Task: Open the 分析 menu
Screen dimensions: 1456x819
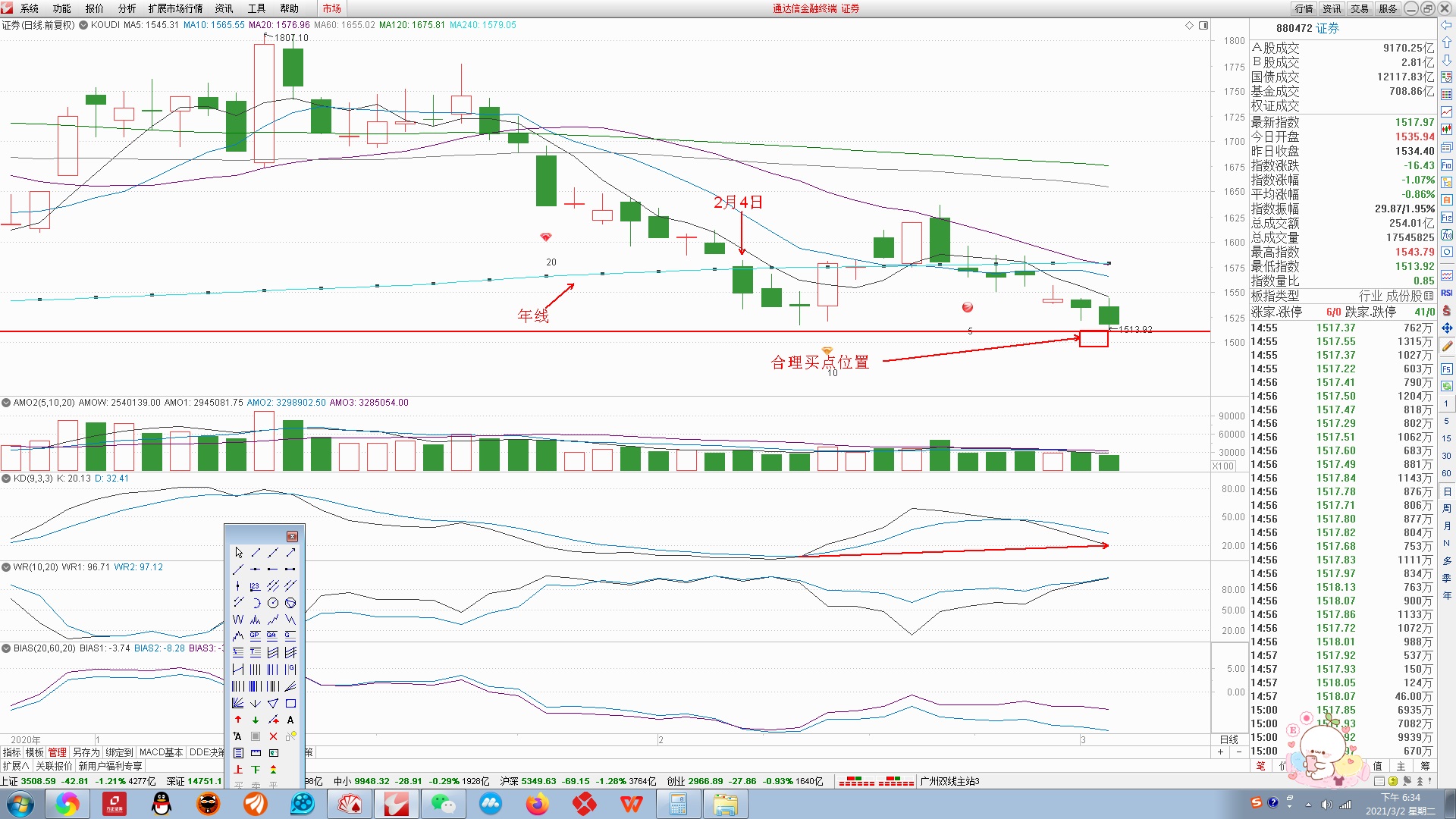Action: click(x=127, y=8)
